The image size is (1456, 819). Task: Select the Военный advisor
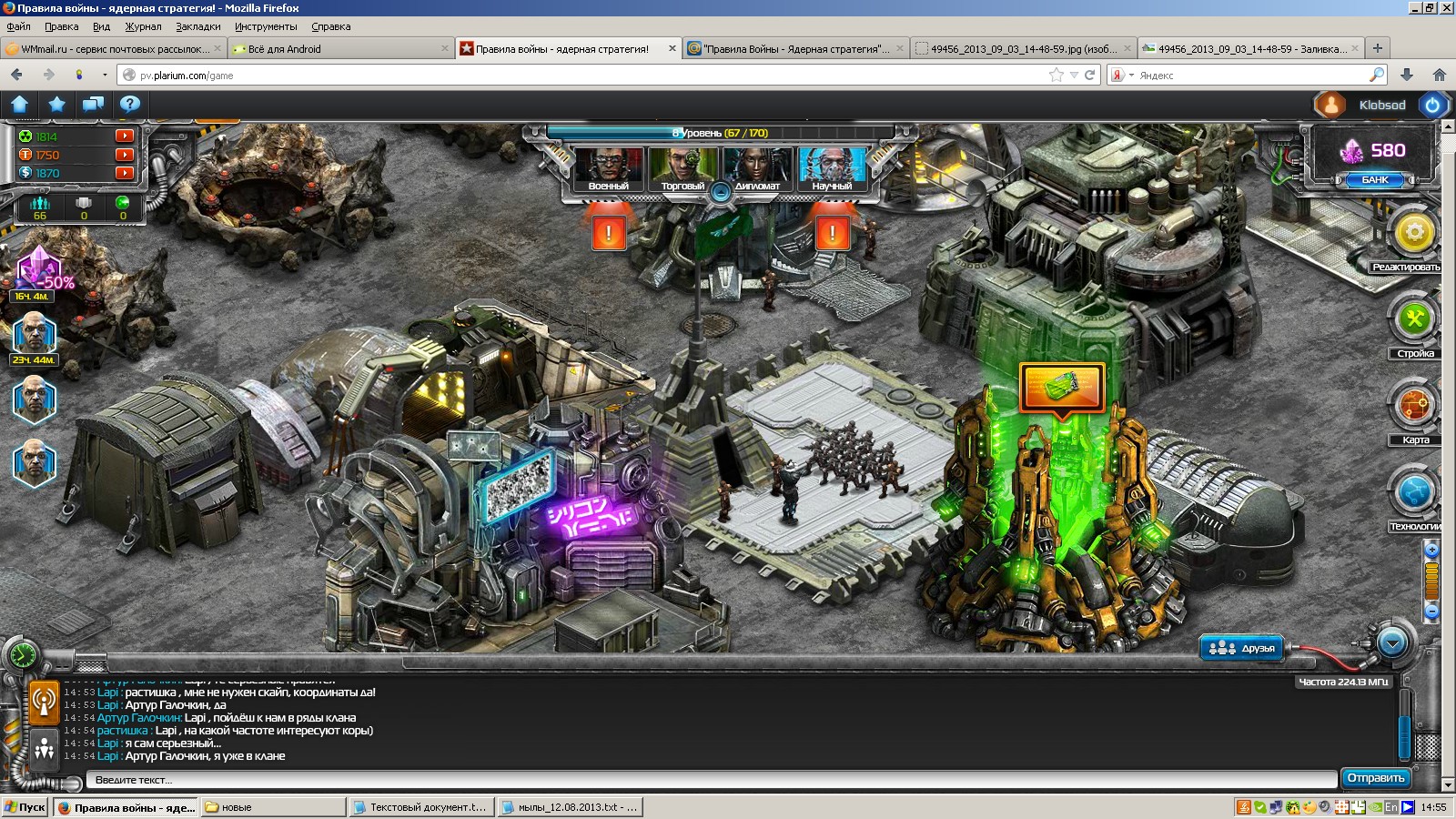608,169
